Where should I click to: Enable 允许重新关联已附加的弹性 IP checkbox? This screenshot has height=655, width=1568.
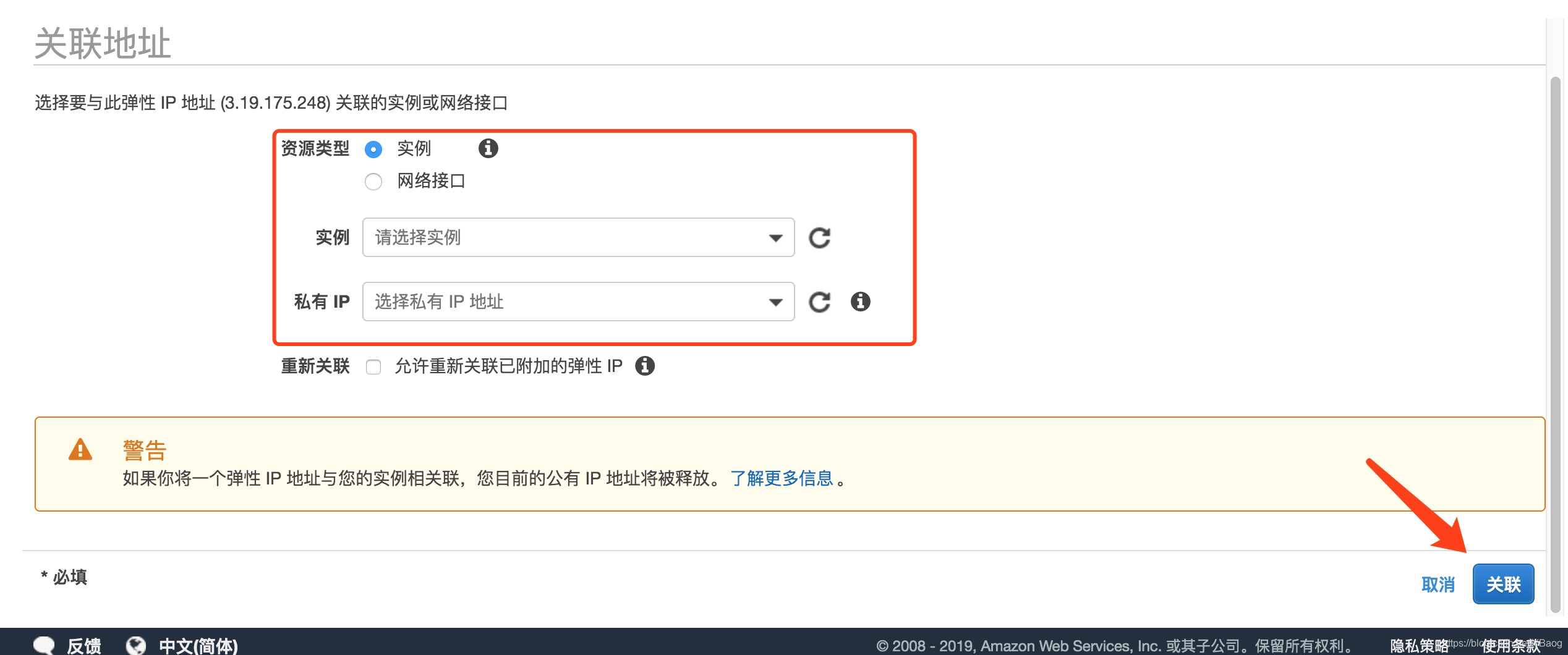click(373, 367)
